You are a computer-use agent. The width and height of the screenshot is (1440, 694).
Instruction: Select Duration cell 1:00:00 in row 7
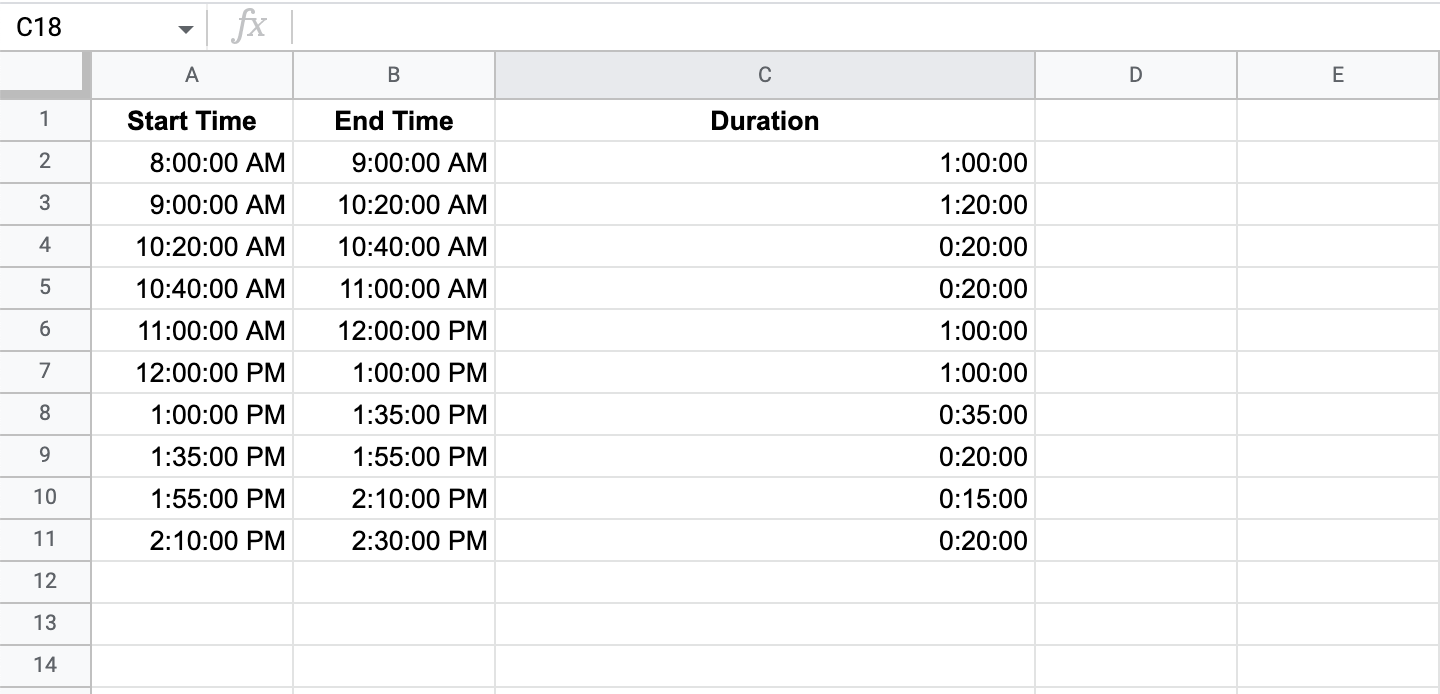point(765,372)
